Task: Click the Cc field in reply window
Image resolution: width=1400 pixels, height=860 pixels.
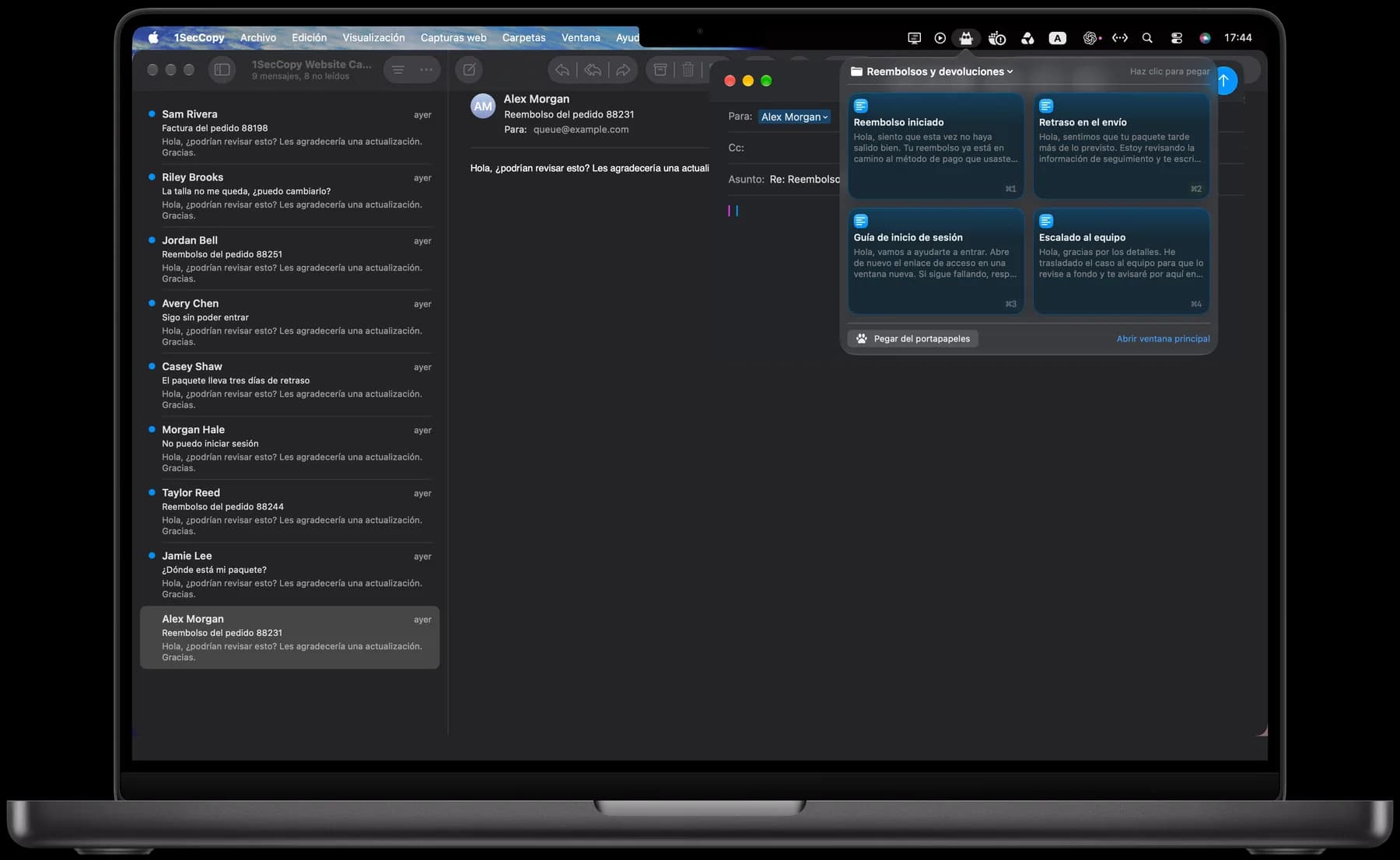Action: [784, 148]
